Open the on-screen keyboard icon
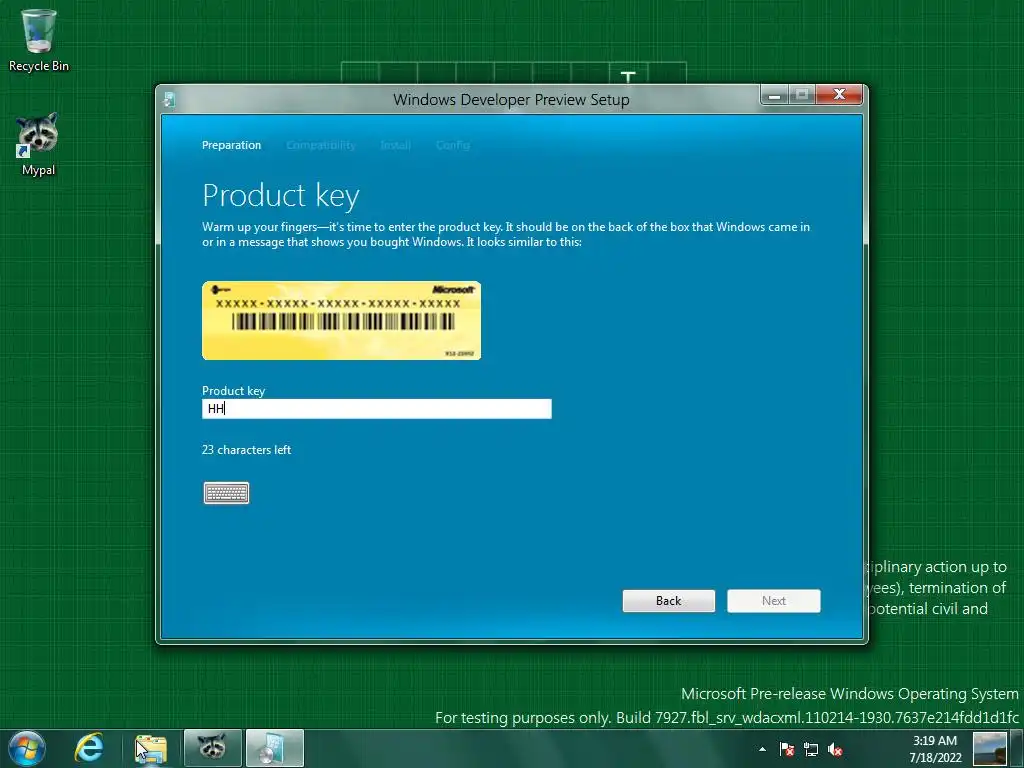1024x768 pixels. (226, 493)
